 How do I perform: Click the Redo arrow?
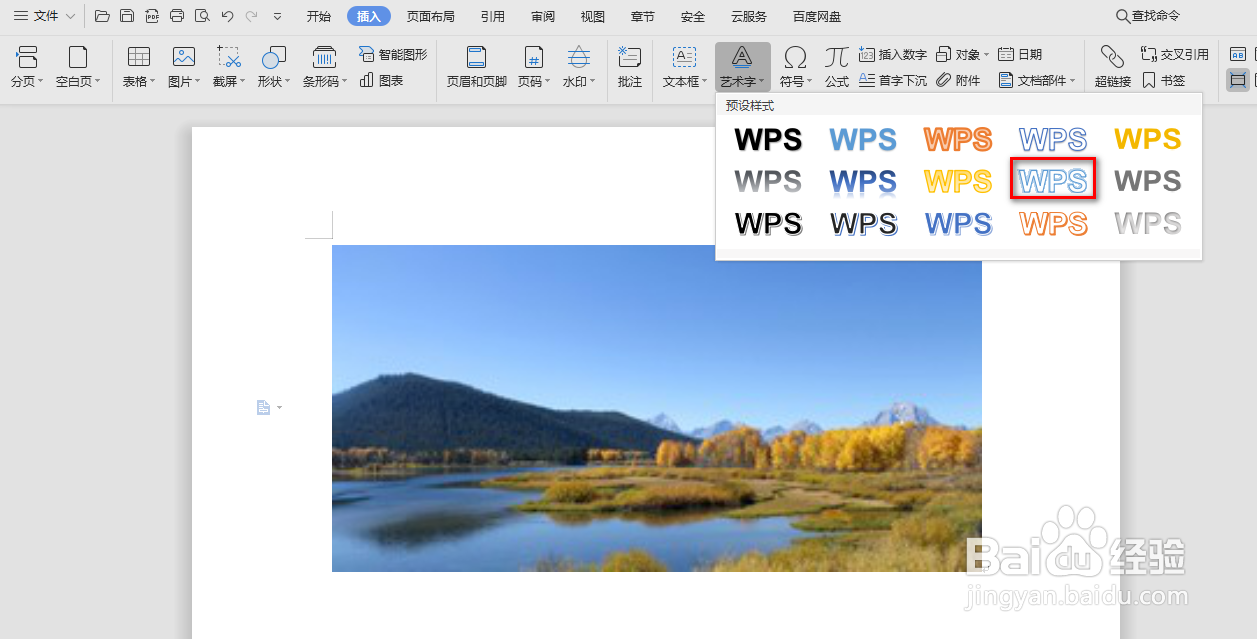(x=251, y=16)
